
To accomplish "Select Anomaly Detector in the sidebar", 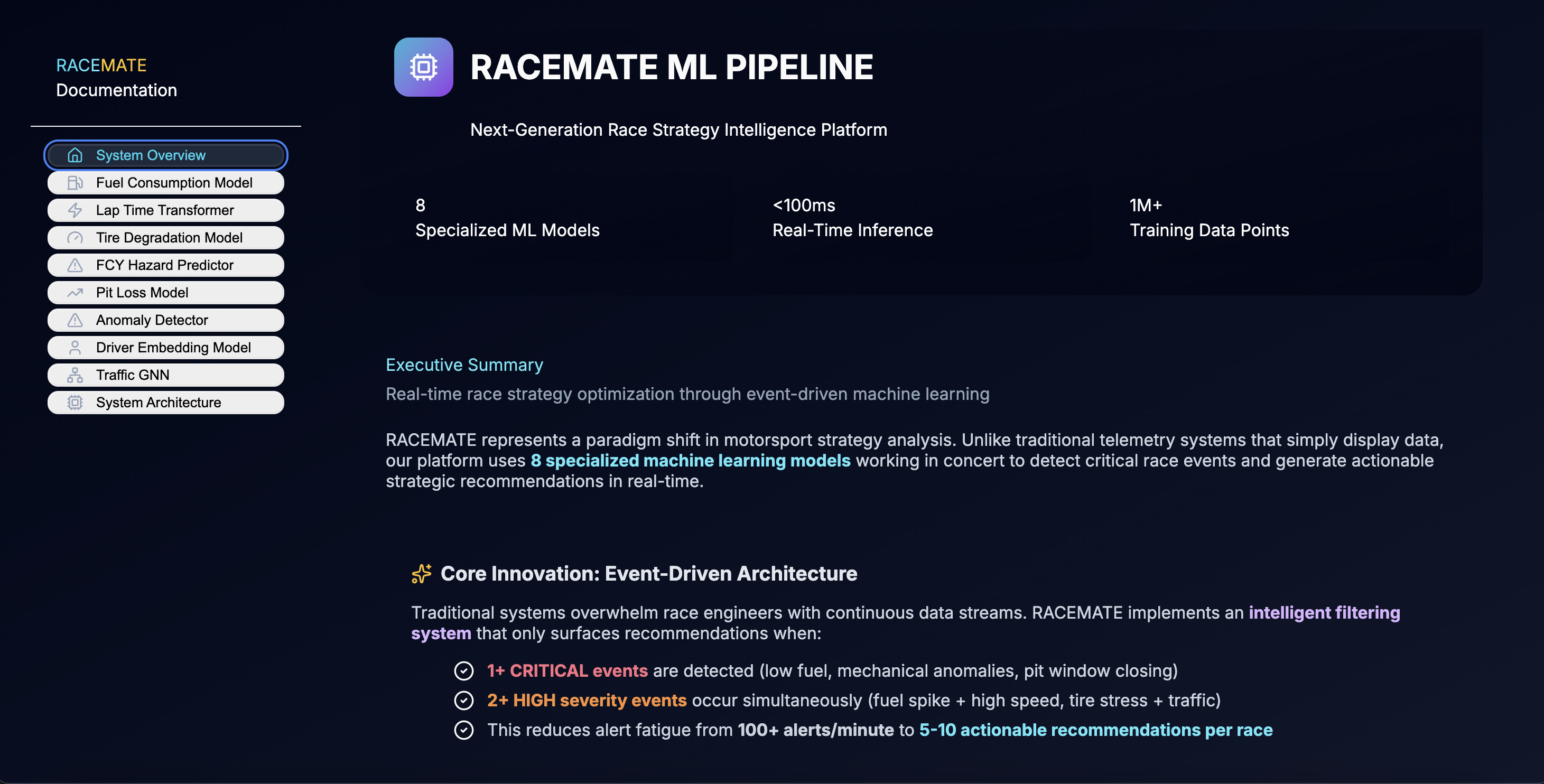I will pos(152,320).
